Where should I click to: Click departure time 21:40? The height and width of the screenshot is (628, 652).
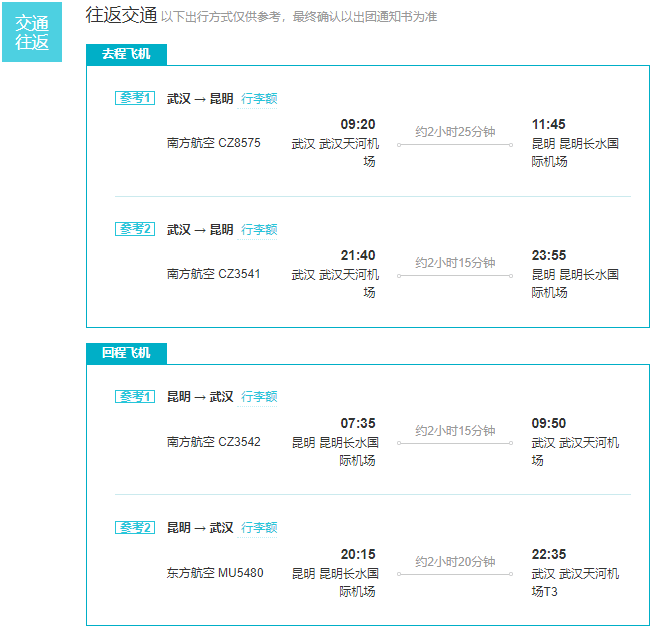(x=358, y=255)
